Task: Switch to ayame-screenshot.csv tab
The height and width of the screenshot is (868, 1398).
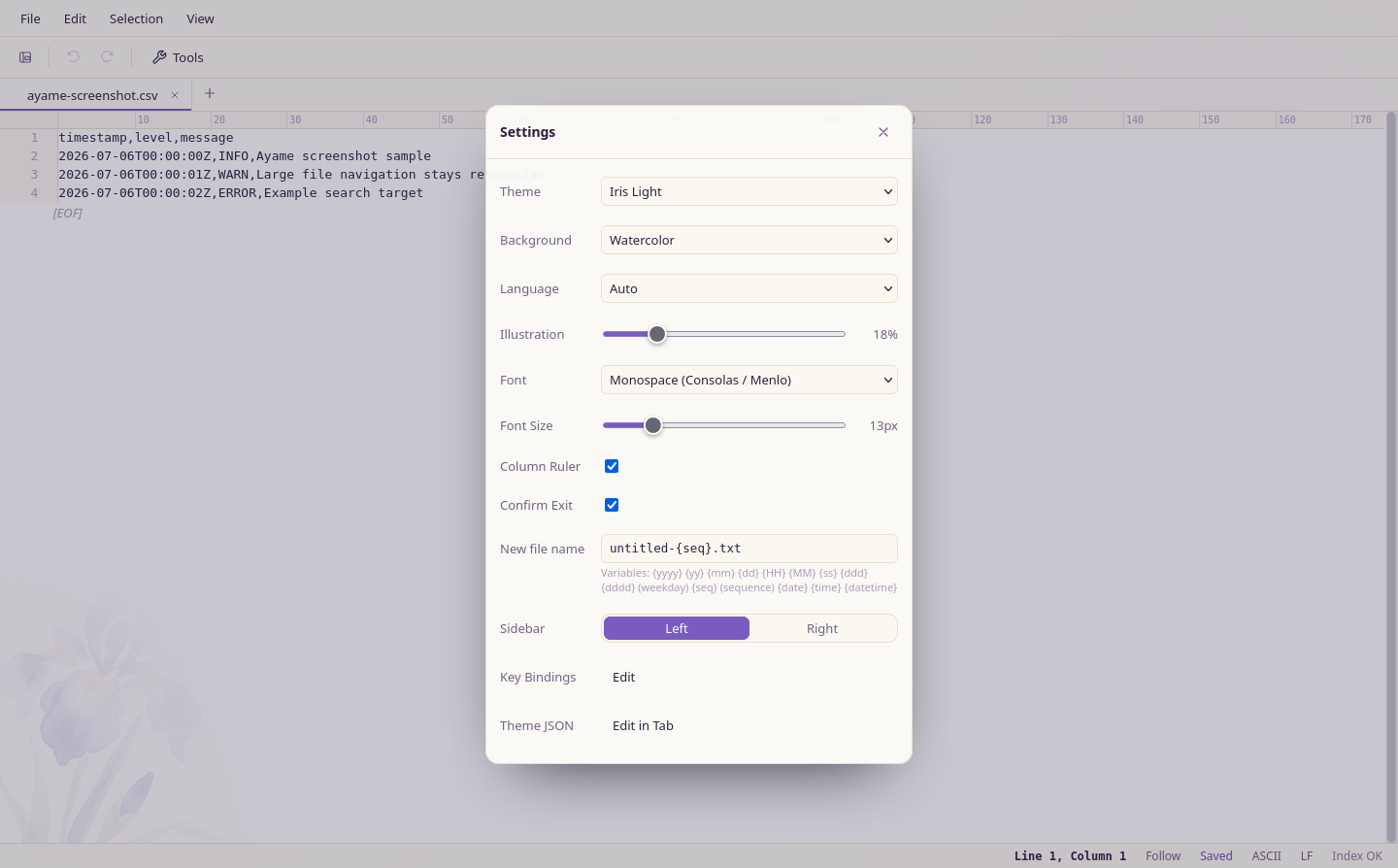Action: (92, 95)
